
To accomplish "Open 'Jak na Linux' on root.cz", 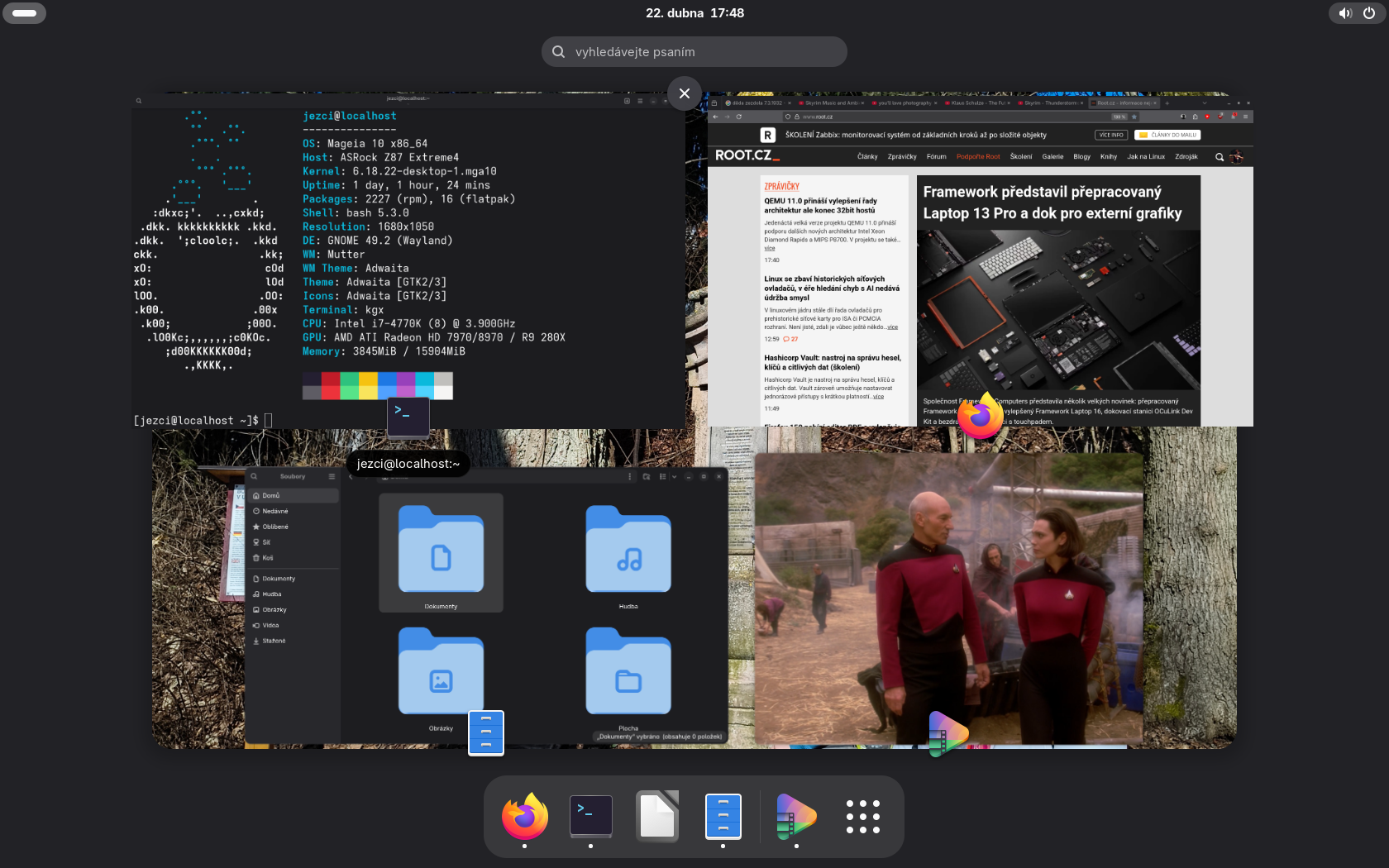I will [x=1146, y=156].
